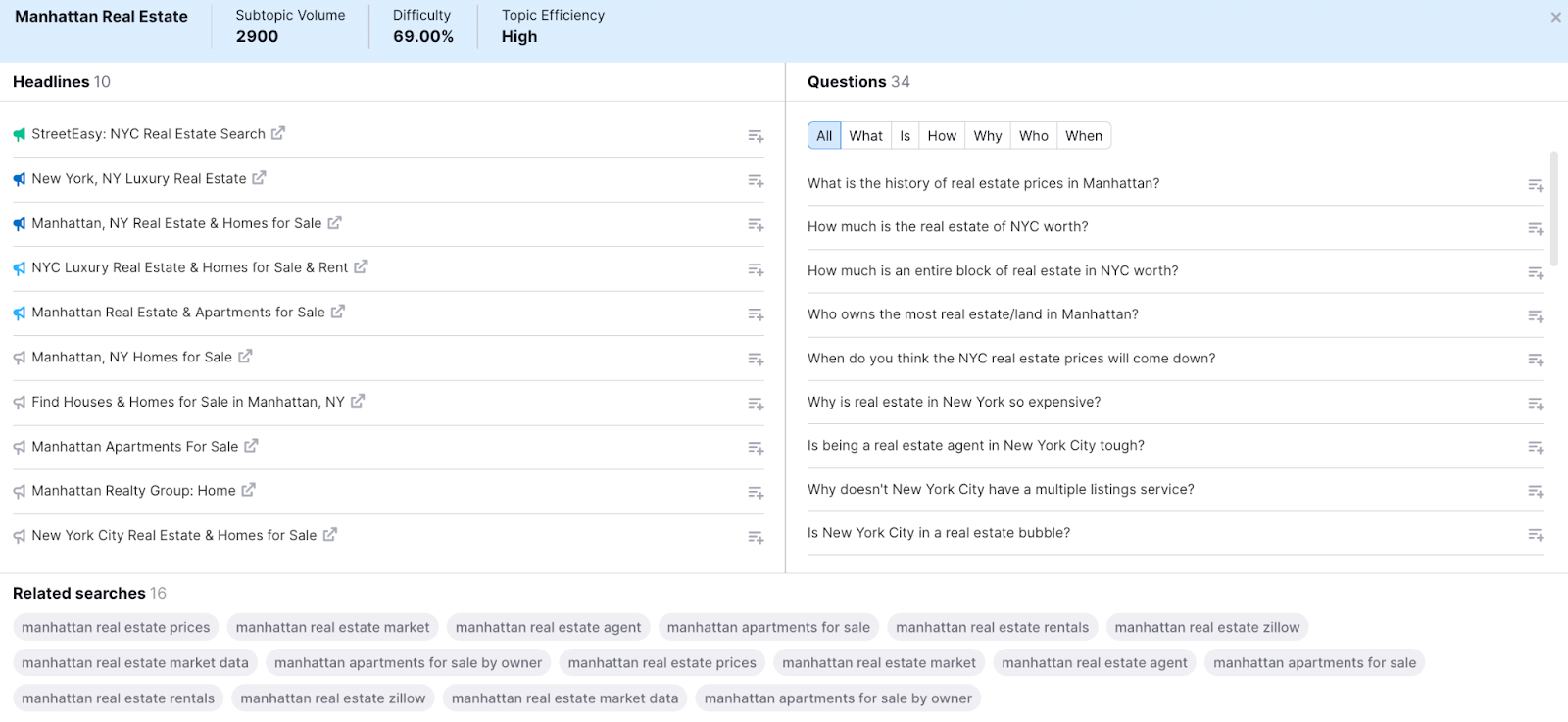Viewport: 1568px width, 722px height.
Task: Select the All questions filter
Action: (x=824, y=136)
